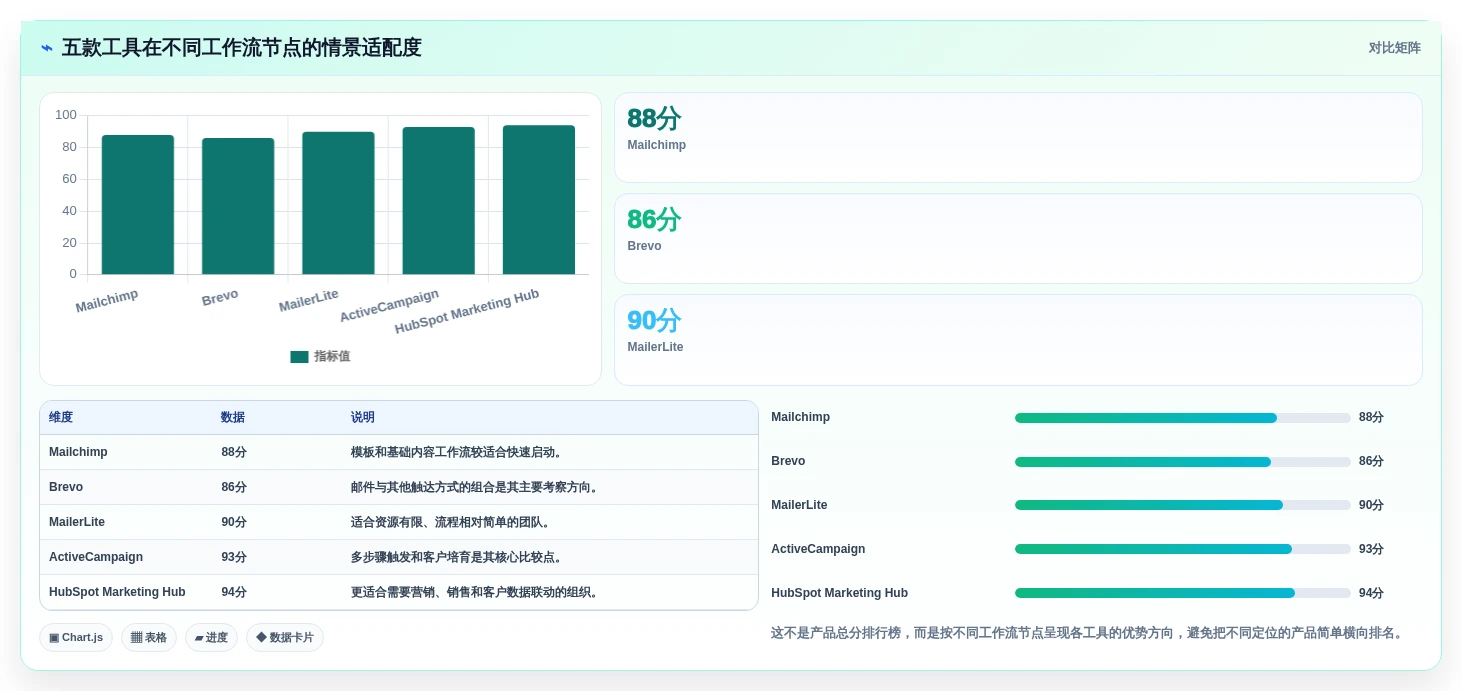Select the 表格 tag chip

[149, 638]
